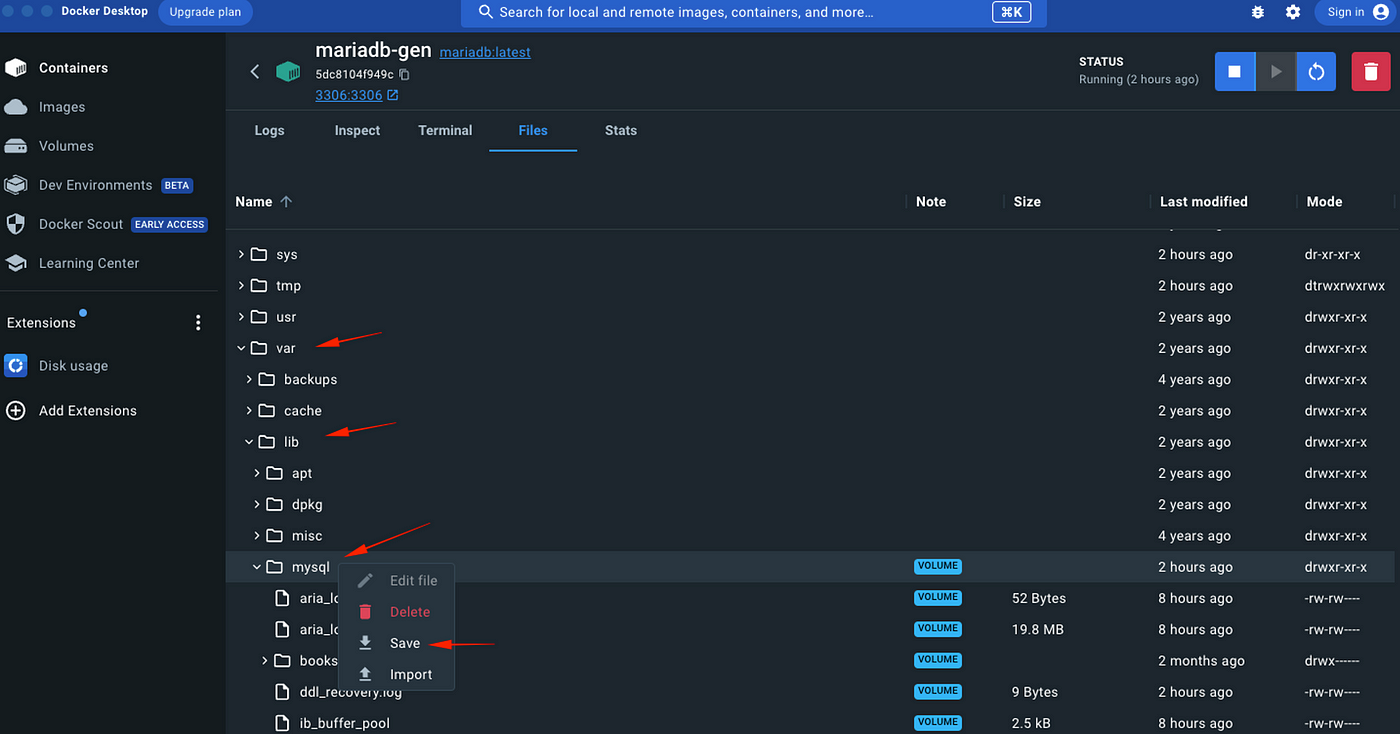Delete the container with red trash button

(x=1371, y=72)
